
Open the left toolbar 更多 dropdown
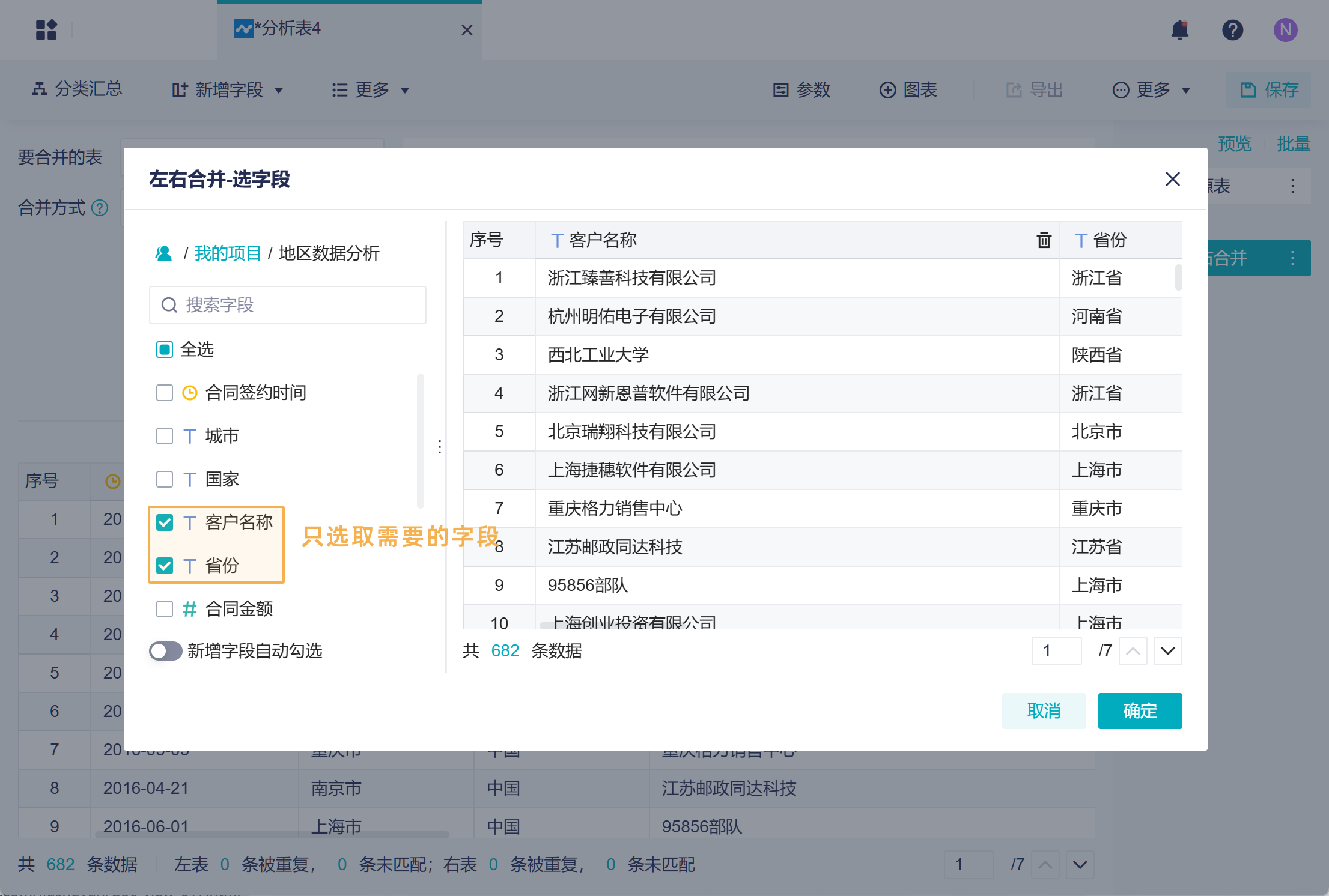(x=371, y=90)
